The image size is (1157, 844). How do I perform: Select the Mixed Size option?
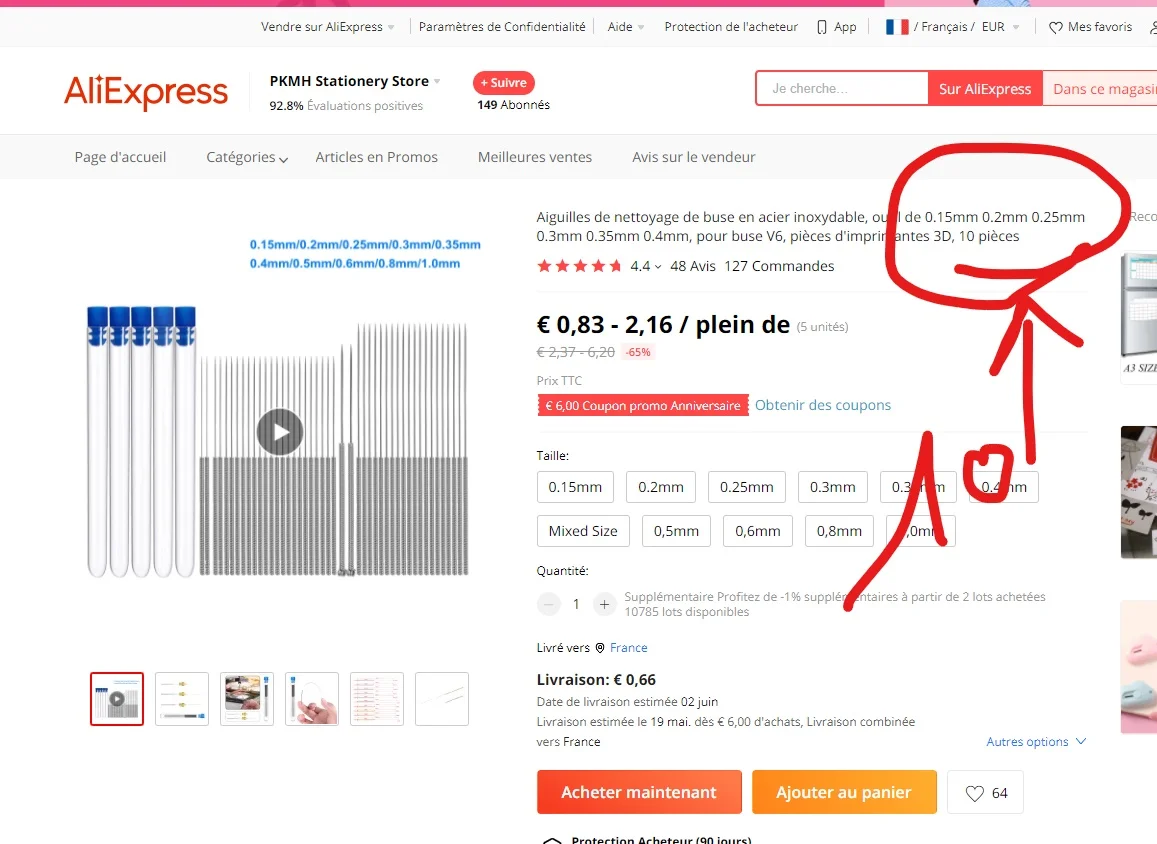pos(583,531)
